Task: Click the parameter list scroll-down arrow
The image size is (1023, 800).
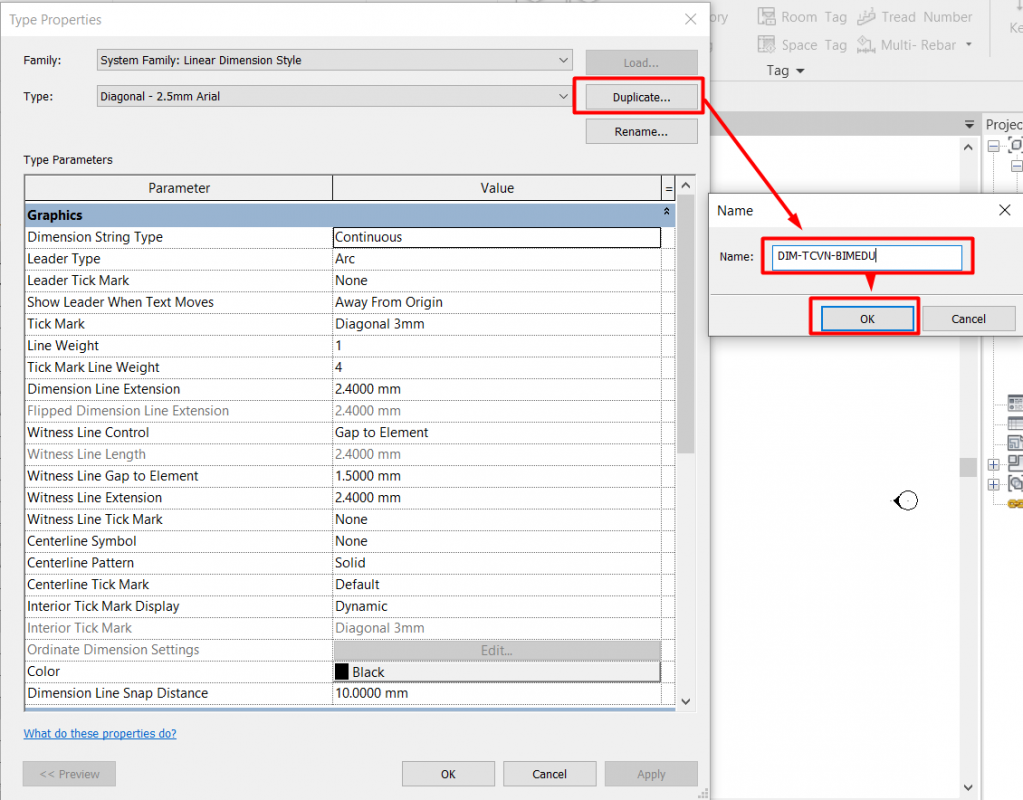Action: click(x=685, y=701)
